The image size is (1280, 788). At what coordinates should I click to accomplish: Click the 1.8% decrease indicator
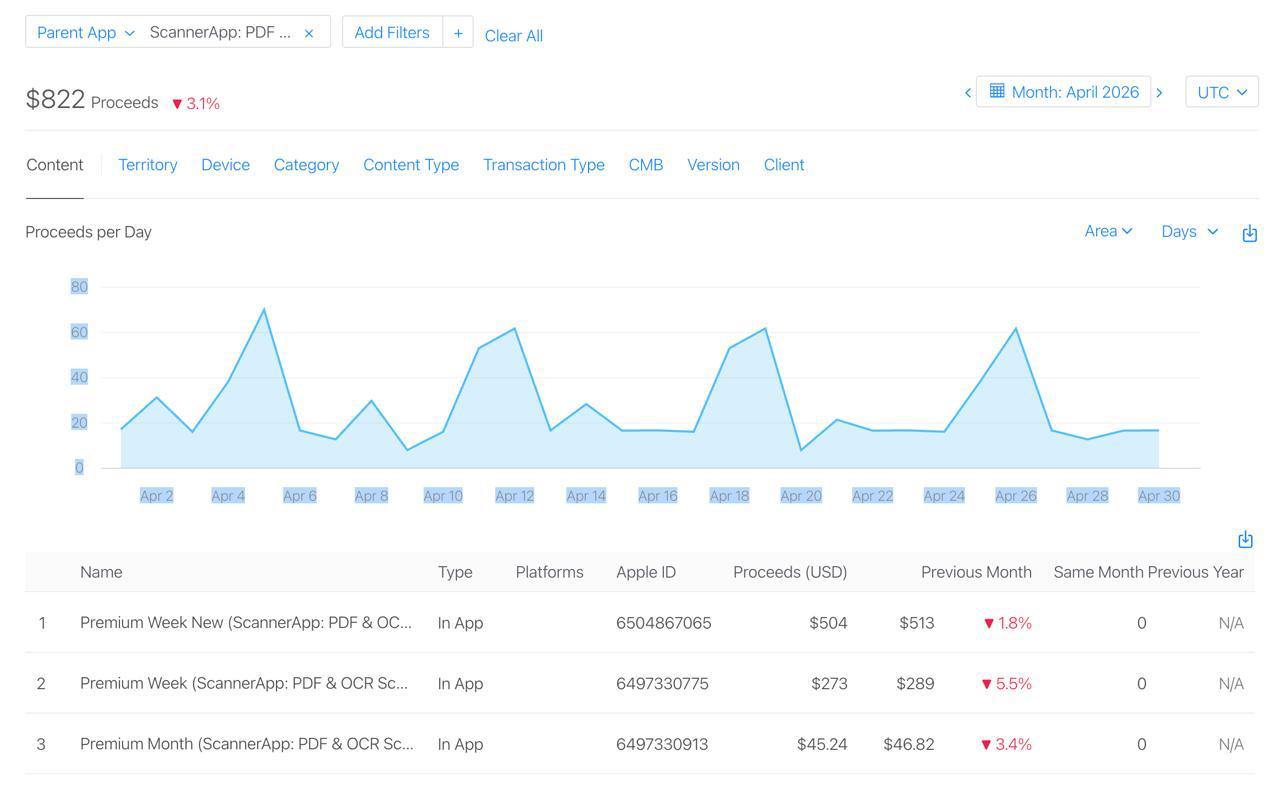(1008, 623)
